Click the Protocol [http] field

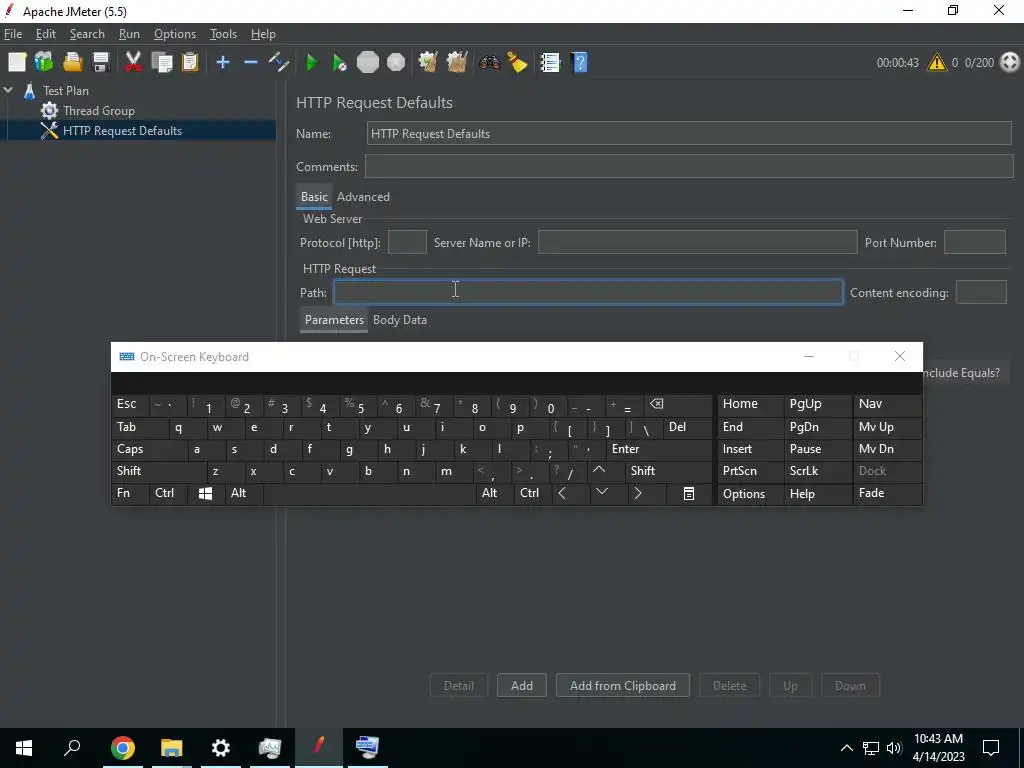point(407,242)
